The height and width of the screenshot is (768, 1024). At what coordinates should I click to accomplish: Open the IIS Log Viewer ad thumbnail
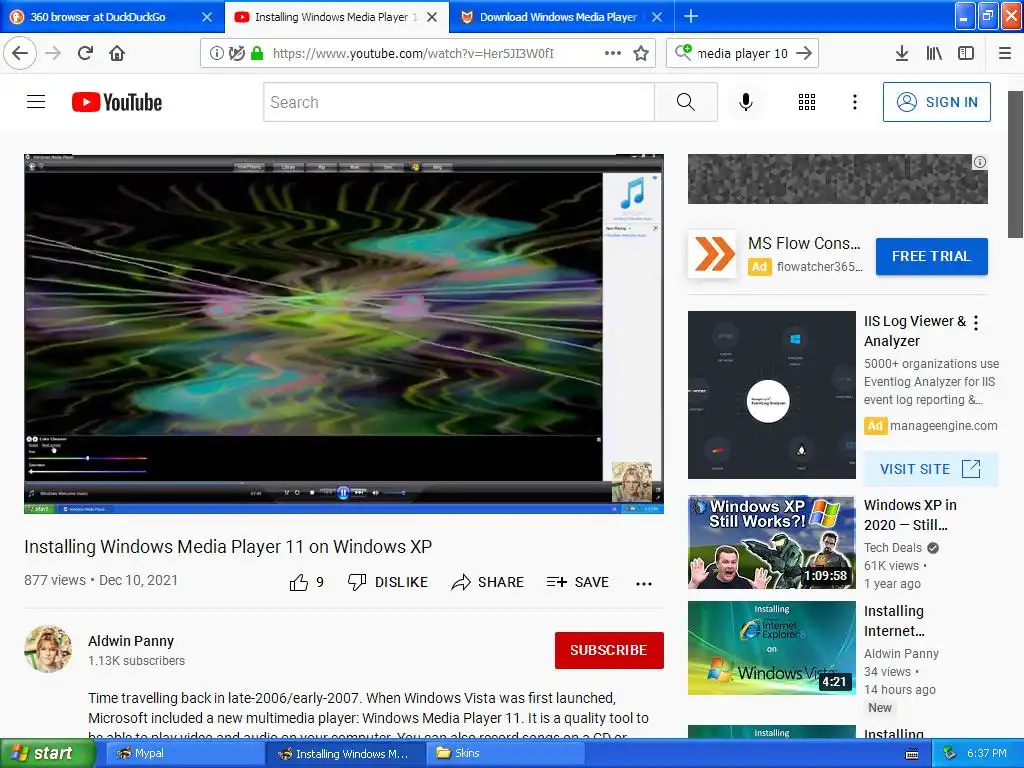coord(771,394)
